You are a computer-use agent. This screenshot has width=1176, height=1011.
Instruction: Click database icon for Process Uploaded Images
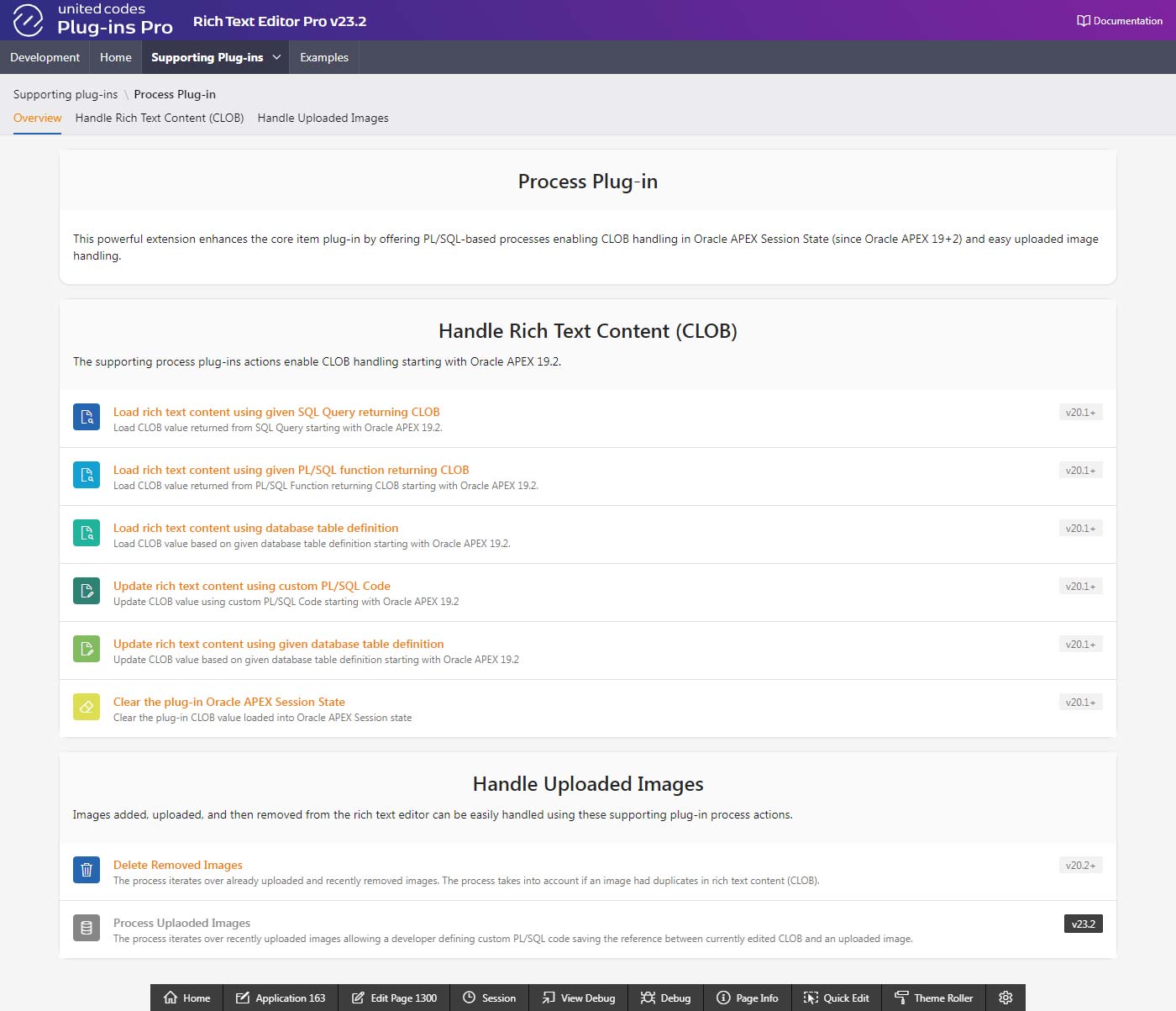click(87, 928)
